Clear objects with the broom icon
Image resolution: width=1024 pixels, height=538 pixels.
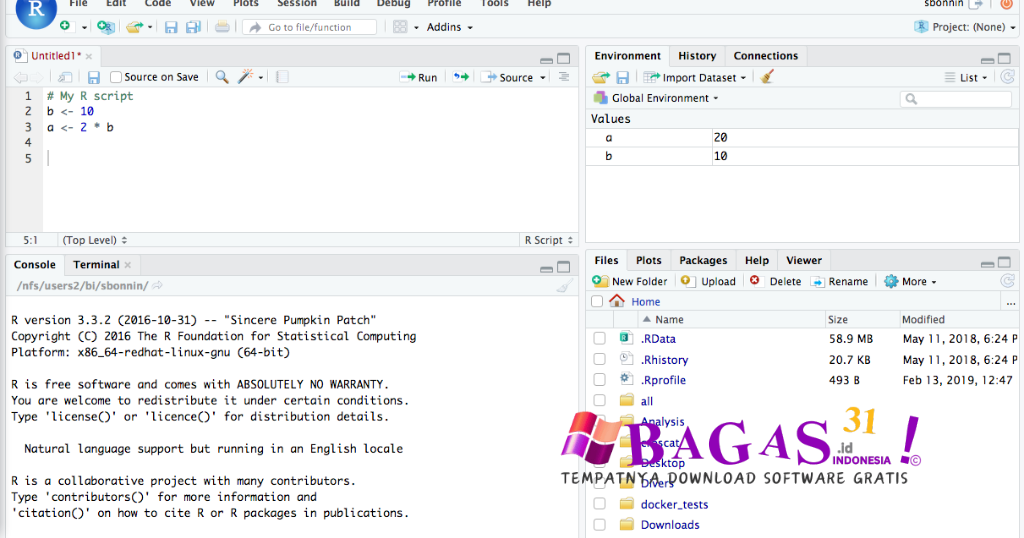click(767, 77)
